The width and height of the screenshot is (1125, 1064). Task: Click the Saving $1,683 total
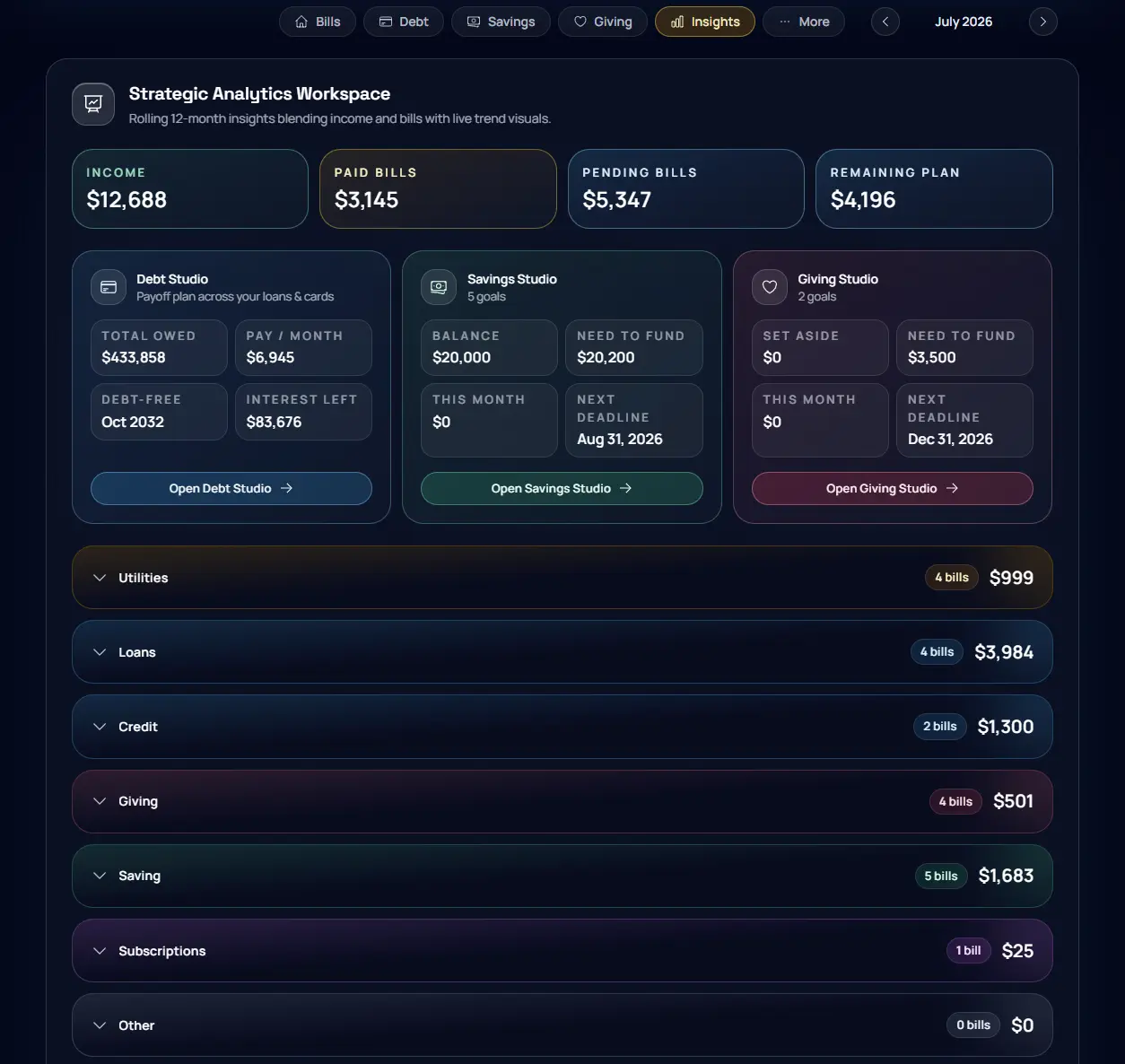[x=1006, y=876]
